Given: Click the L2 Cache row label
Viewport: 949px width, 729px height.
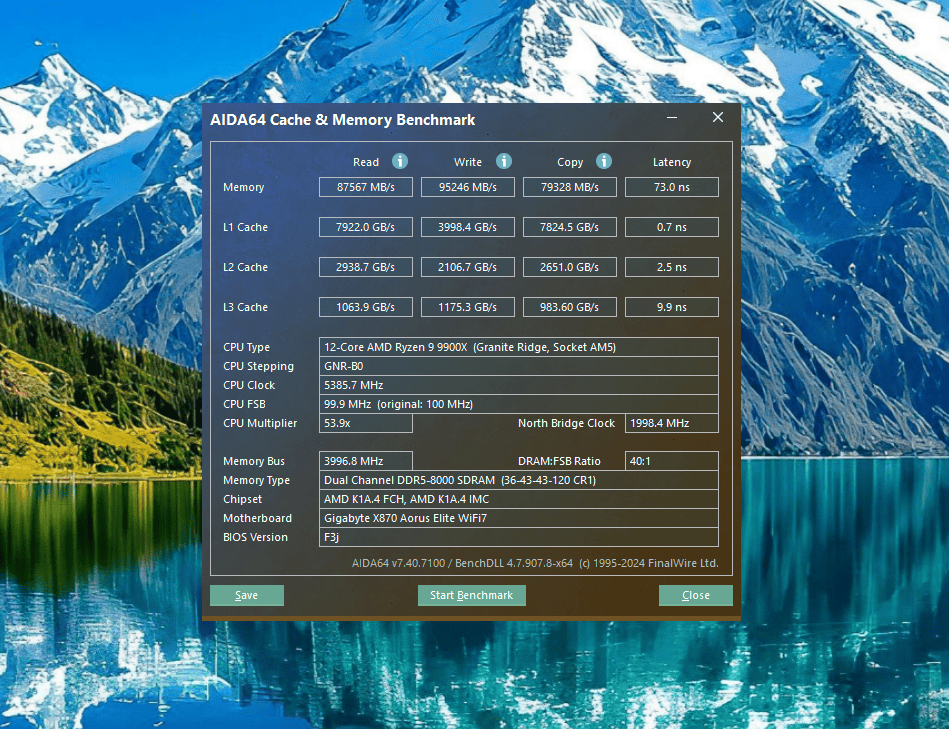Looking at the screenshot, I should [x=245, y=267].
